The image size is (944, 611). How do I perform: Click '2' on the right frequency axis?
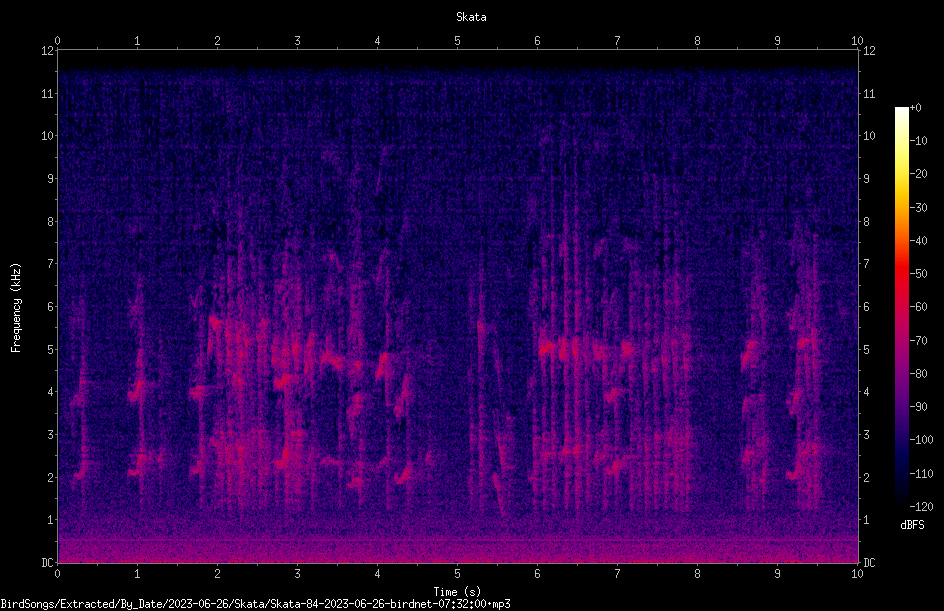pos(866,477)
